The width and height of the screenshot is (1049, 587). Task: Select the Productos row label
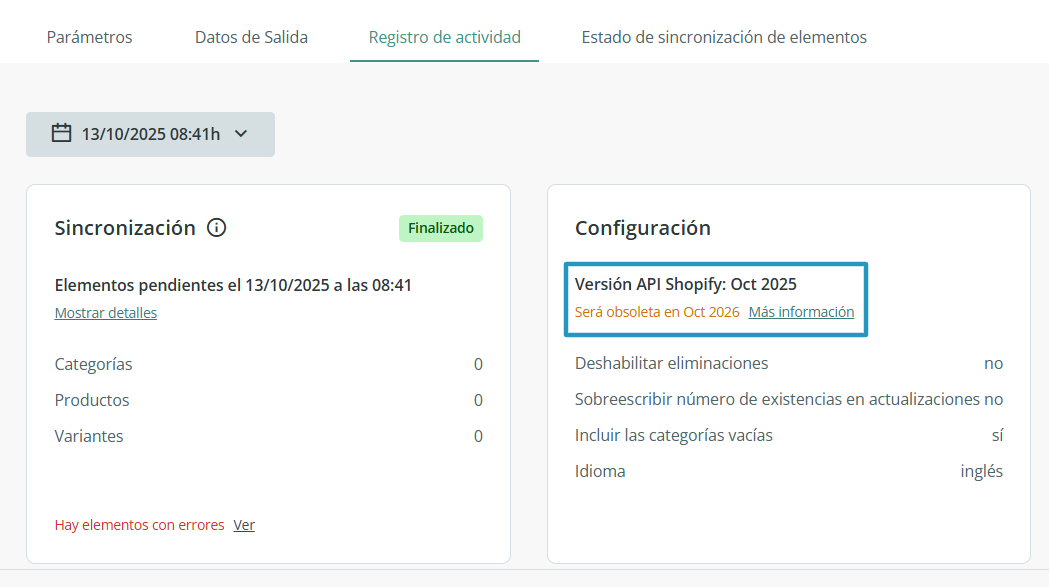tap(92, 400)
